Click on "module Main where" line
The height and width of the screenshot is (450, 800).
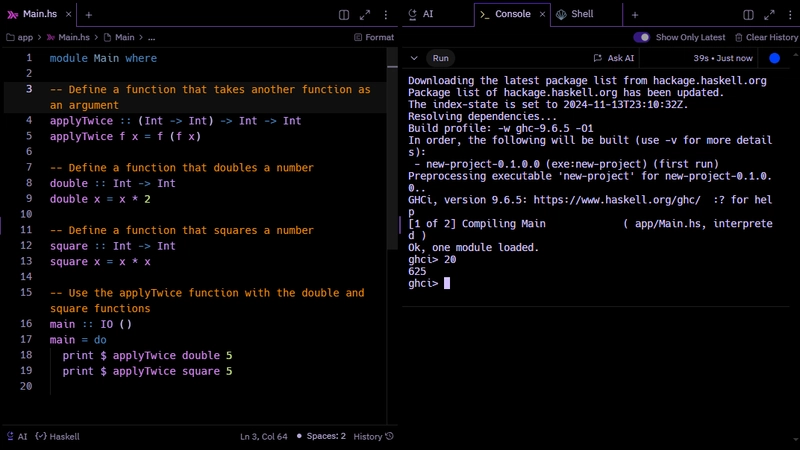(x=103, y=58)
